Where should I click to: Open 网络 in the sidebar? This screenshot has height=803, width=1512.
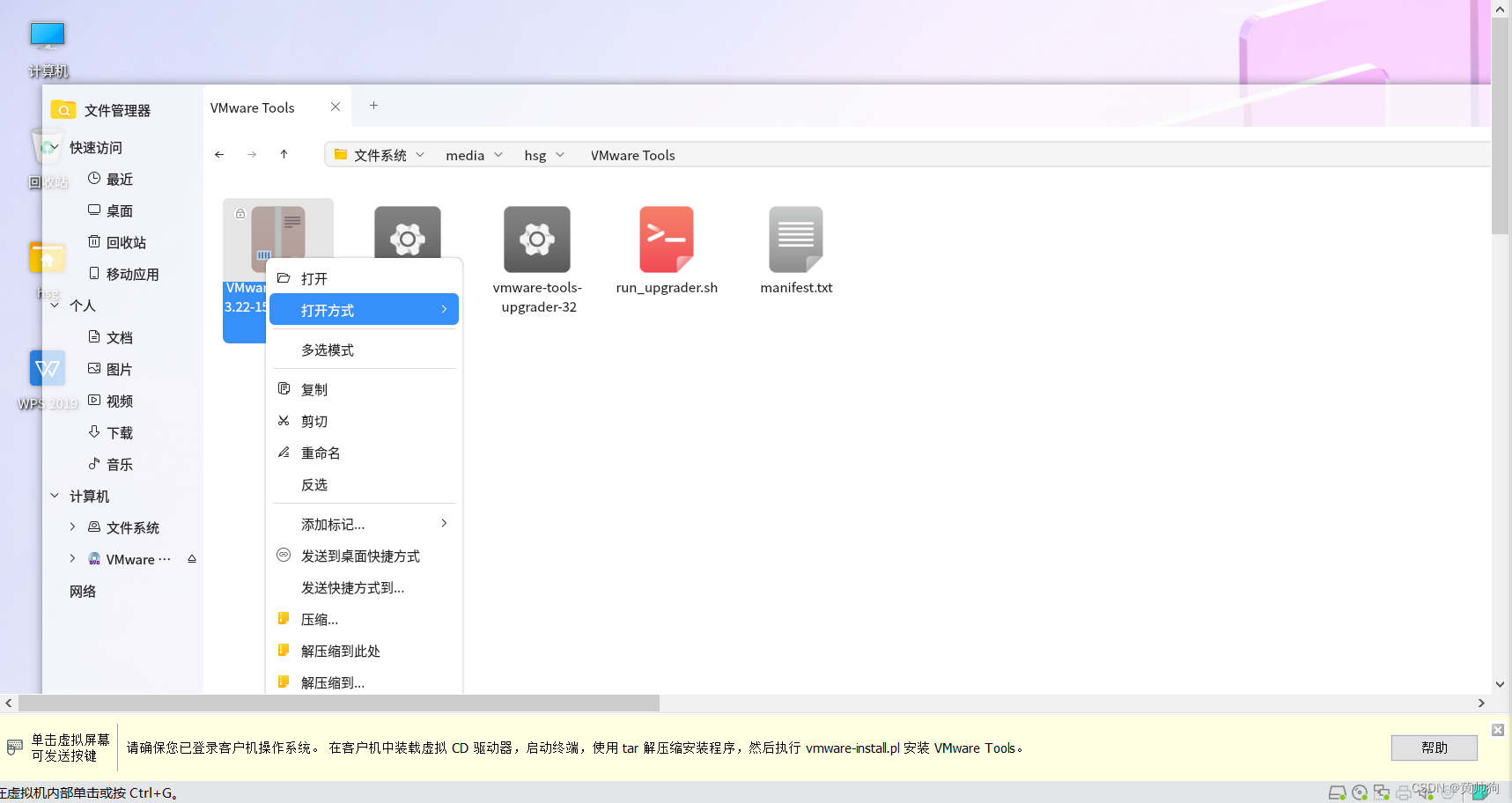tap(83, 591)
